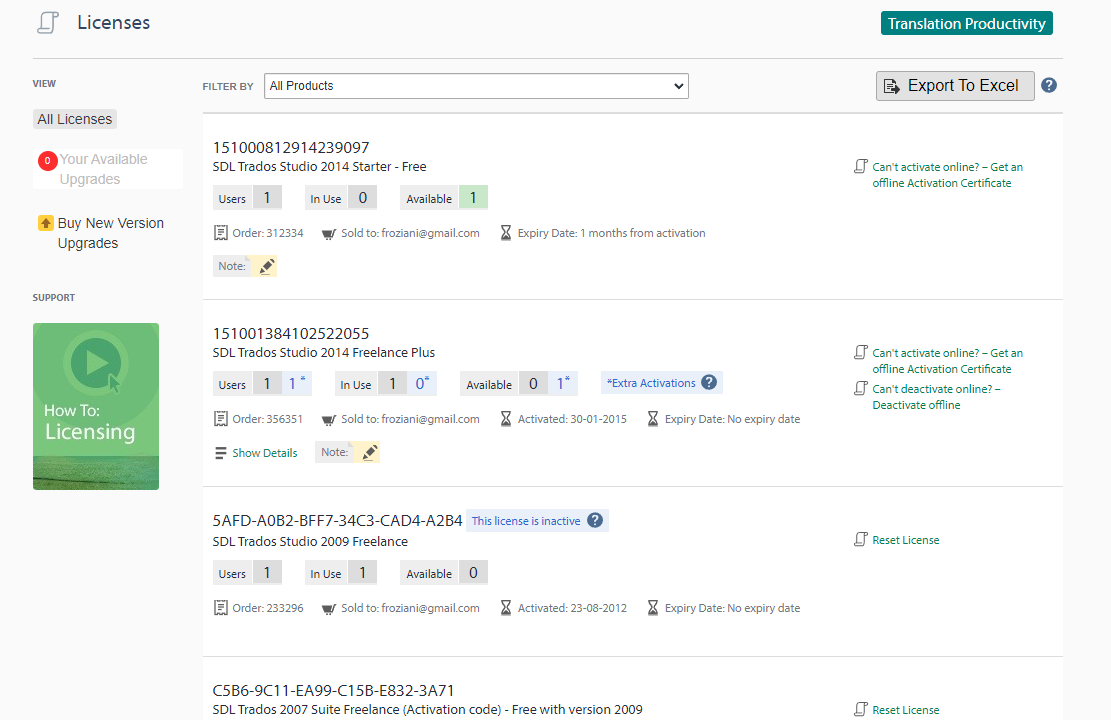
Task: Click the Translation Productivity button
Action: pyautogui.click(x=966, y=24)
